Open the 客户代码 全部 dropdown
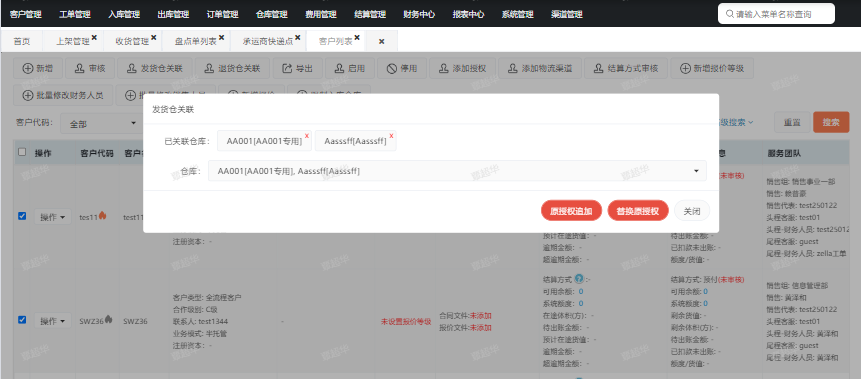The width and height of the screenshot is (861, 379). [102, 124]
